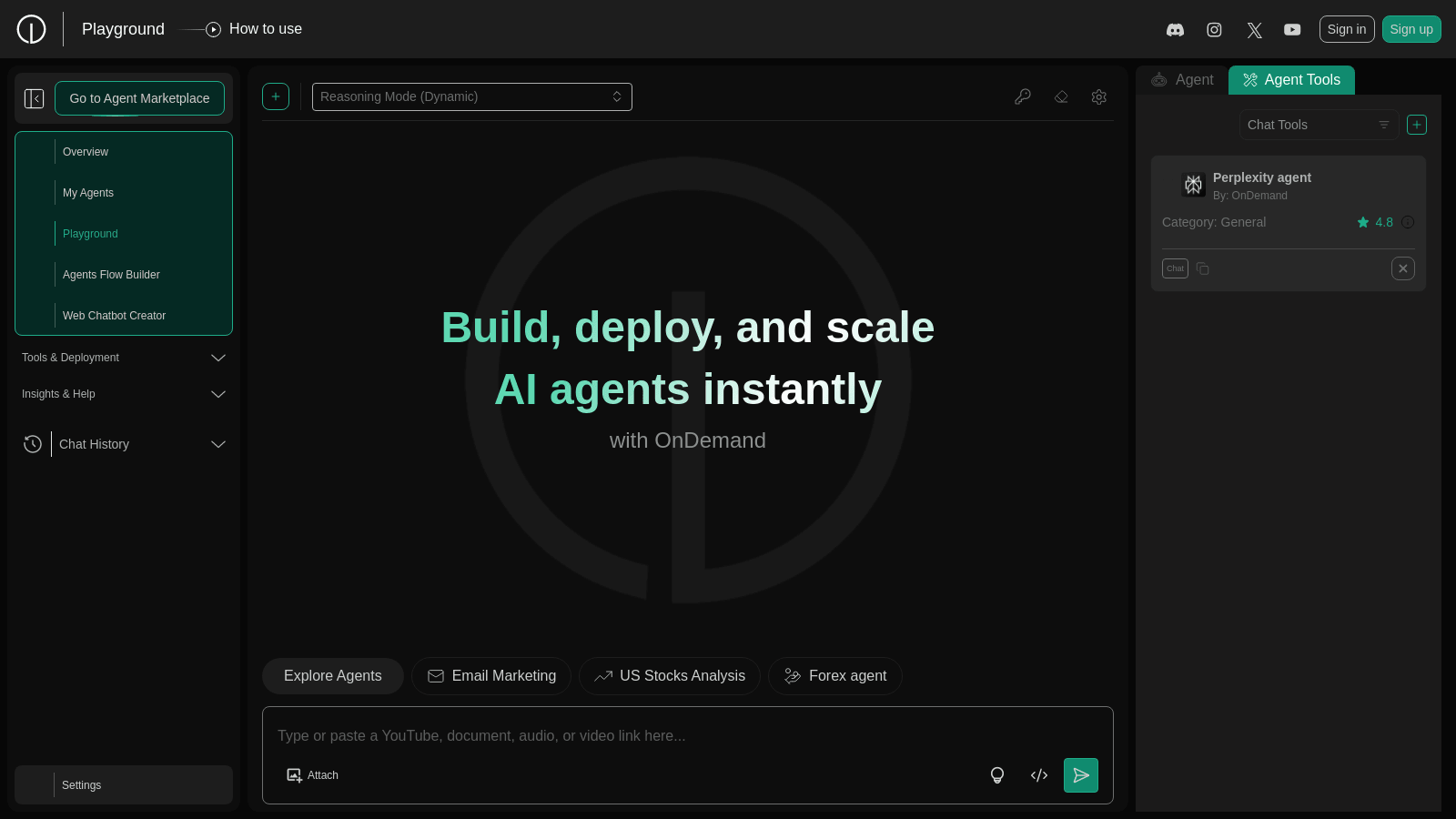Open the Discord link icon
The width and height of the screenshot is (1456, 819).
(x=1175, y=30)
